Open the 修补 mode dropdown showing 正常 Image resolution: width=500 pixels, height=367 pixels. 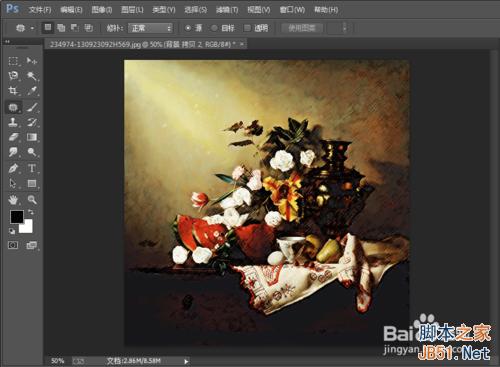pyautogui.click(x=151, y=28)
